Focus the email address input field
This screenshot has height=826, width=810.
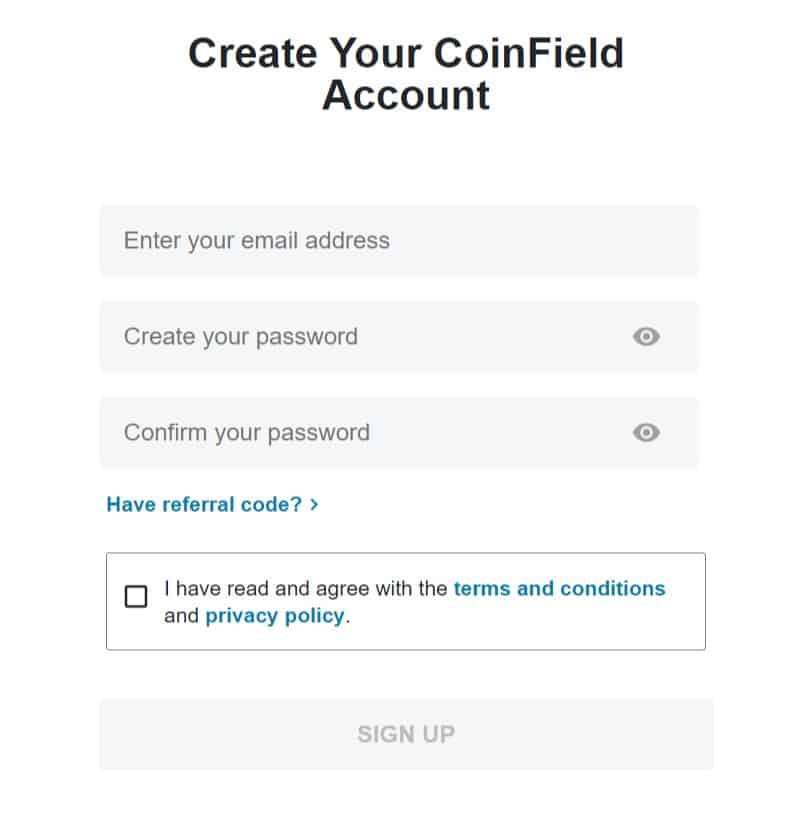pyautogui.click(x=400, y=240)
